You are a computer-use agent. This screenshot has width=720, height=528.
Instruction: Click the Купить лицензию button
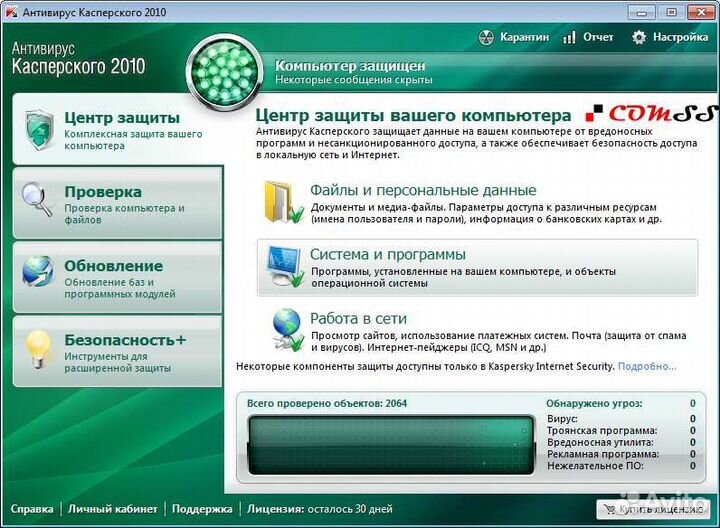652,509
